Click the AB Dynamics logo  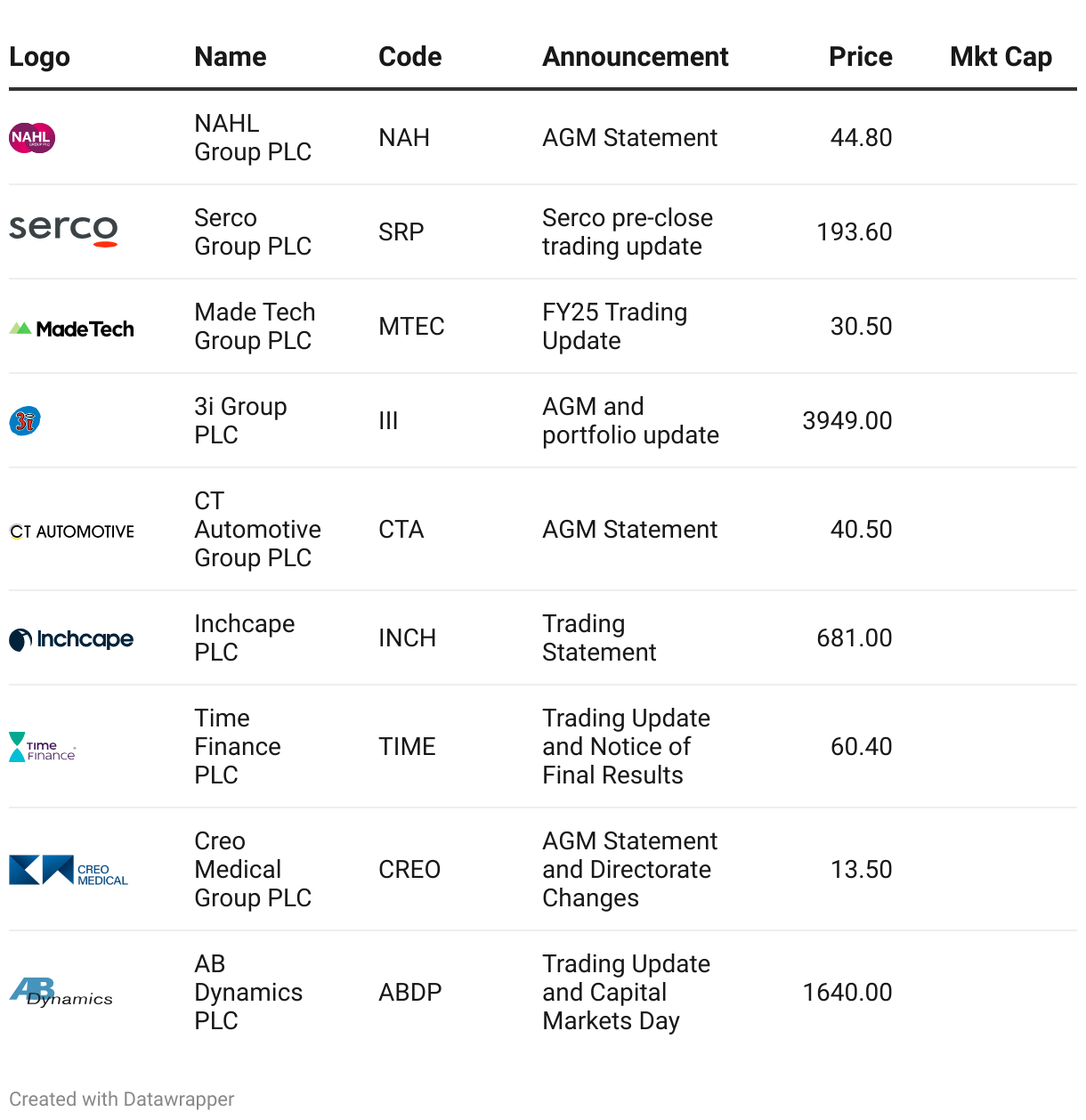pos(61,992)
